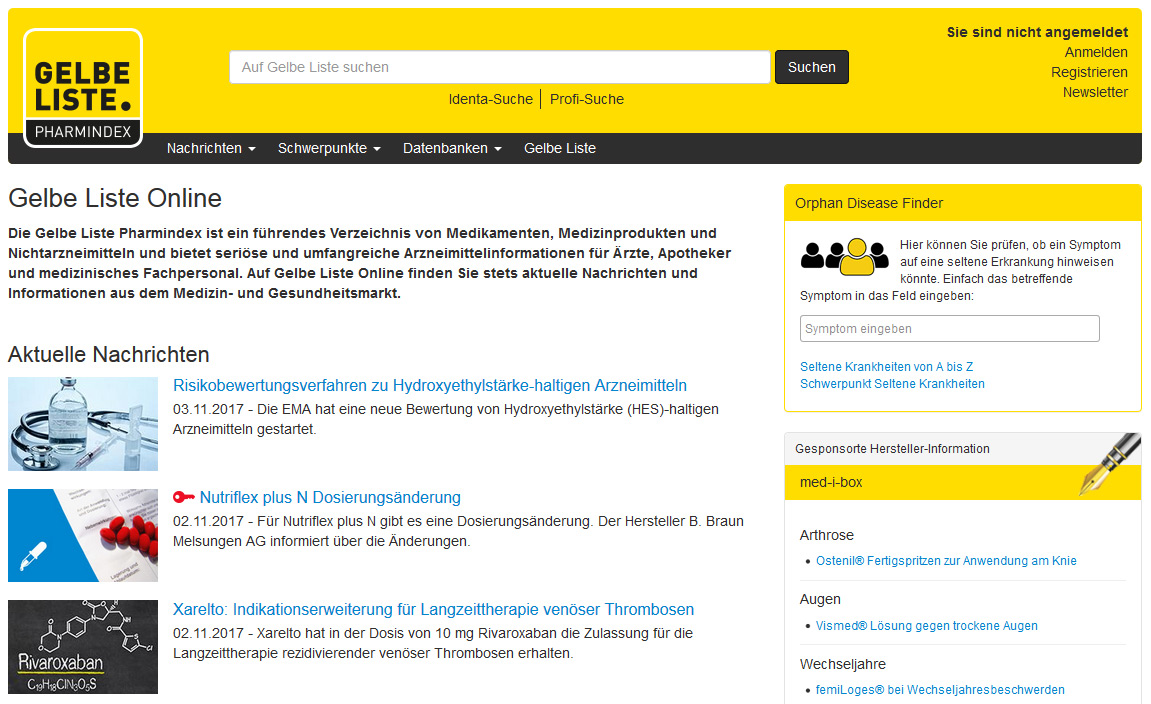Image resolution: width=1151 pixels, height=704 pixels.
Task: Click the 'Orphan Disease Finder' panel heading
Action: [869, 203]
